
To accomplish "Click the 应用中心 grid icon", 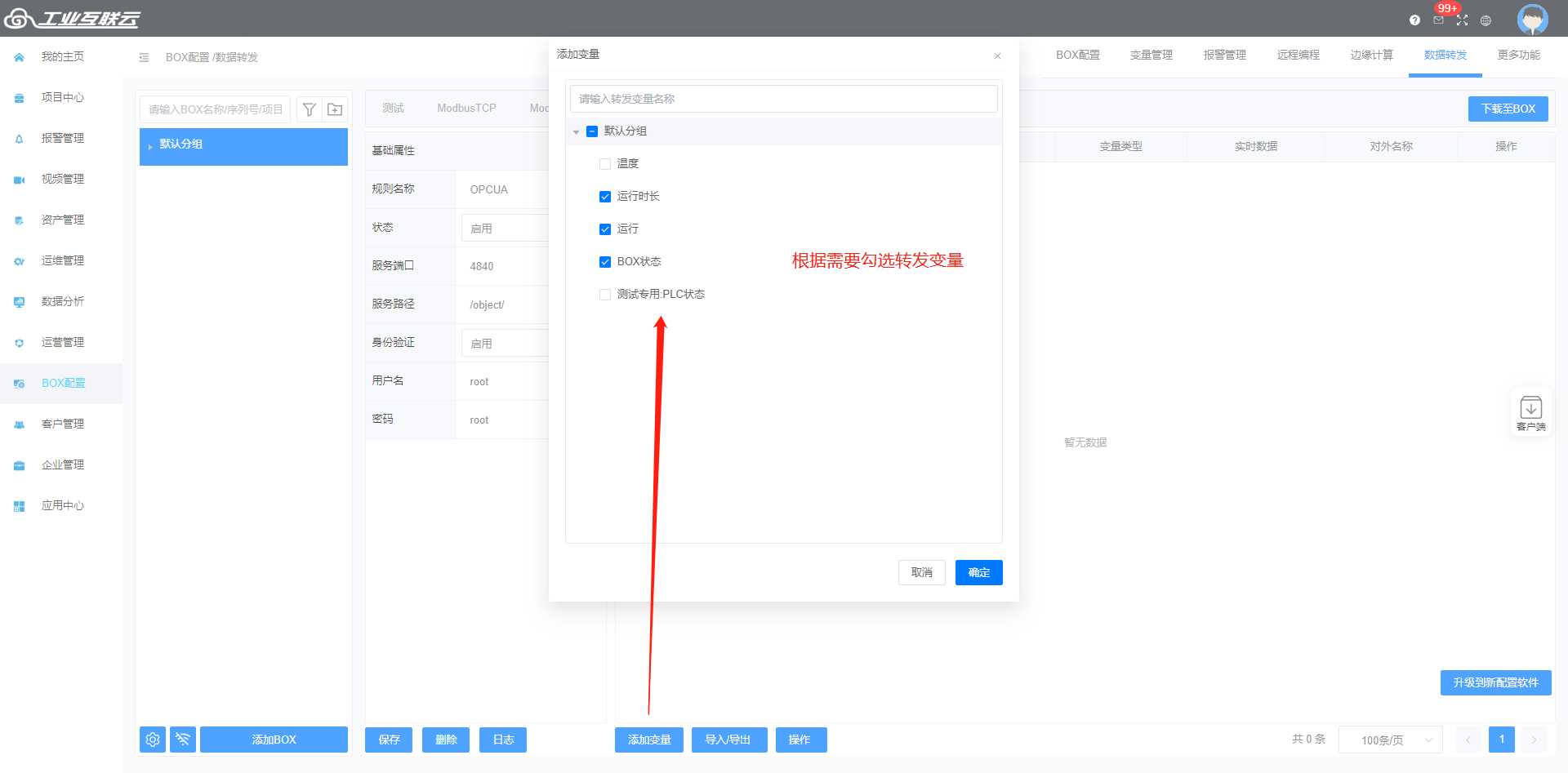I will click(19, 506).
